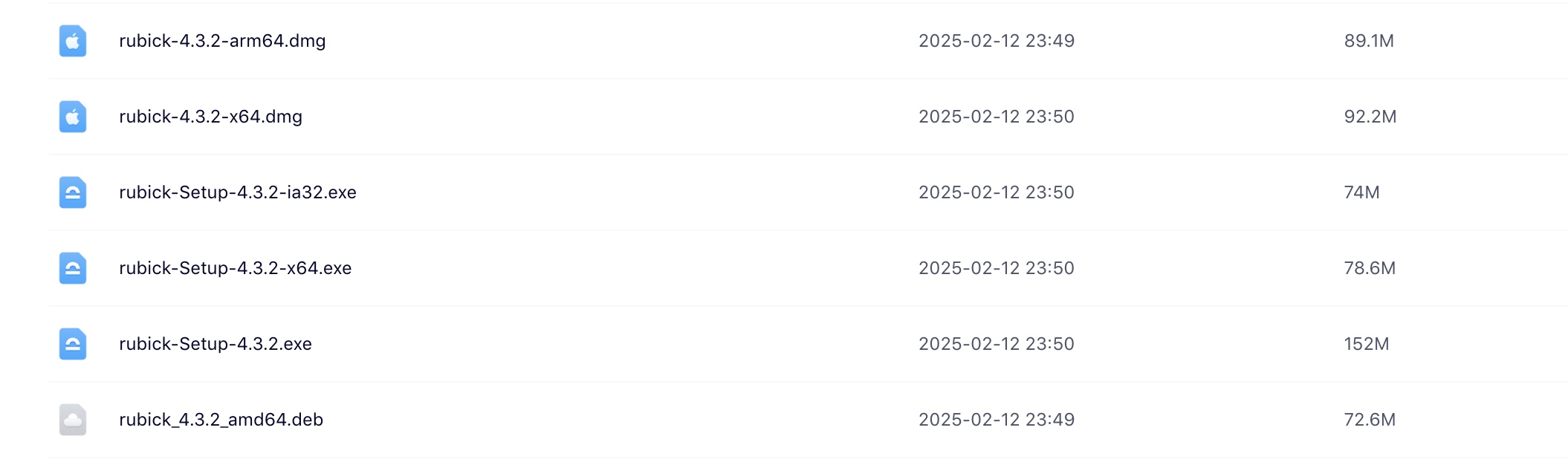Click the date of the amd64 deb row
The height and width of the screenshot is (465, 1568).
tap(997, 420)
